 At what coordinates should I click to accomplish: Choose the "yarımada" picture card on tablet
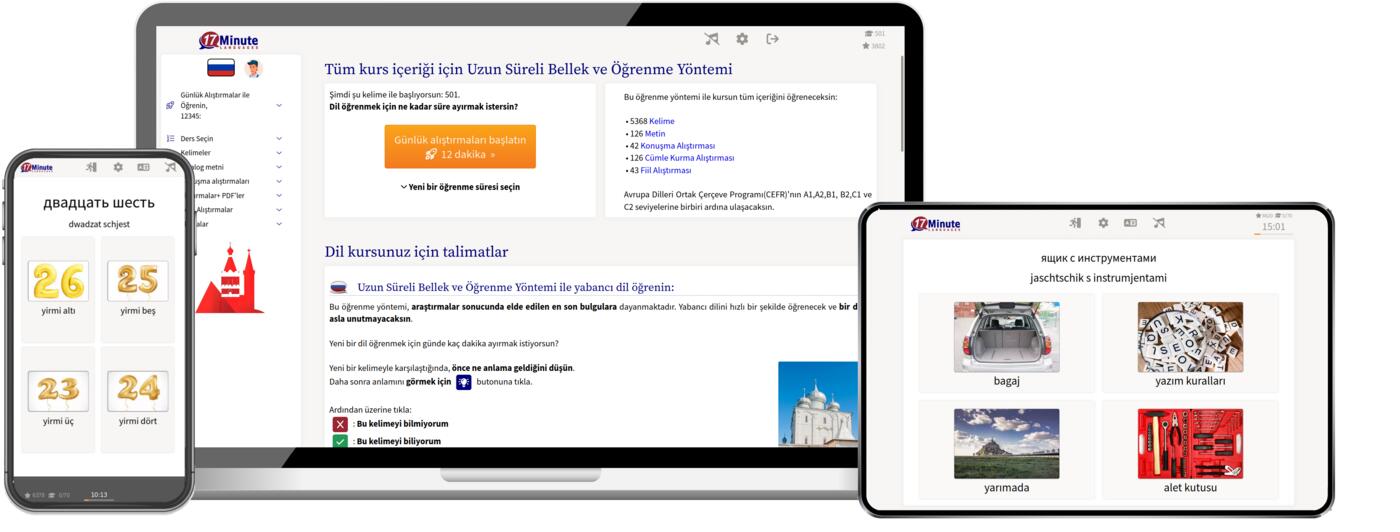(x=1007, y=450)
